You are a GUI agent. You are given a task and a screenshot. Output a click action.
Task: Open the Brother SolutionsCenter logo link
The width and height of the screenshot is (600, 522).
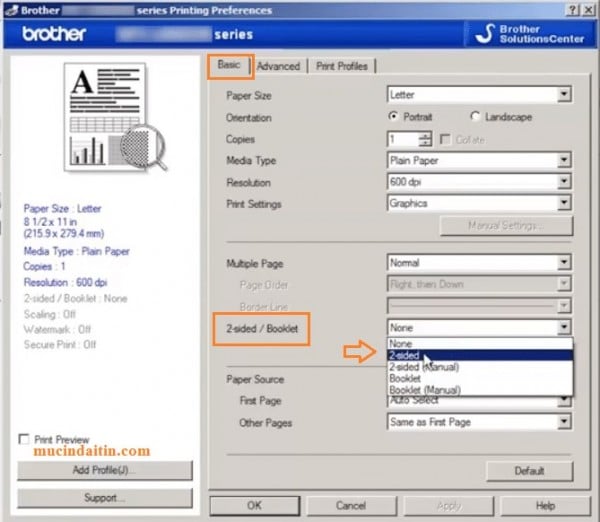[x=530, y=34]
